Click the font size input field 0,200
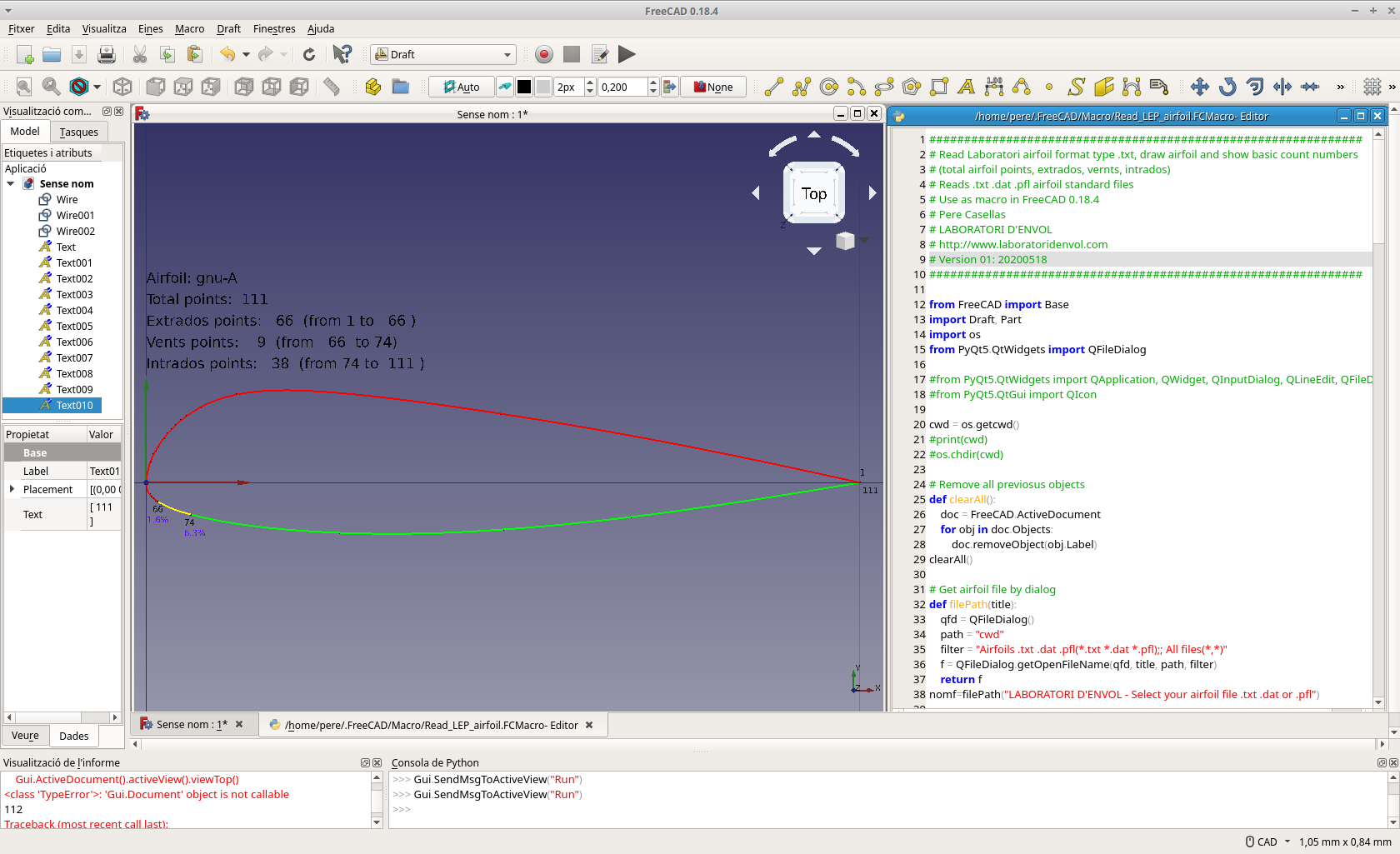 [622, 87]
